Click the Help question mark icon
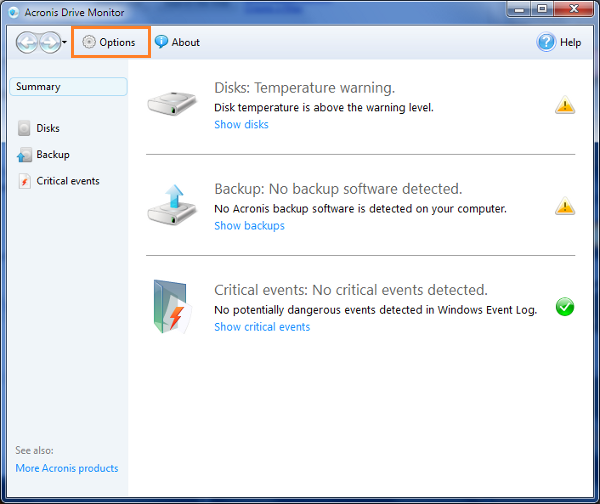Viewport: 600px width, 504px height. (x=546, y=42)
